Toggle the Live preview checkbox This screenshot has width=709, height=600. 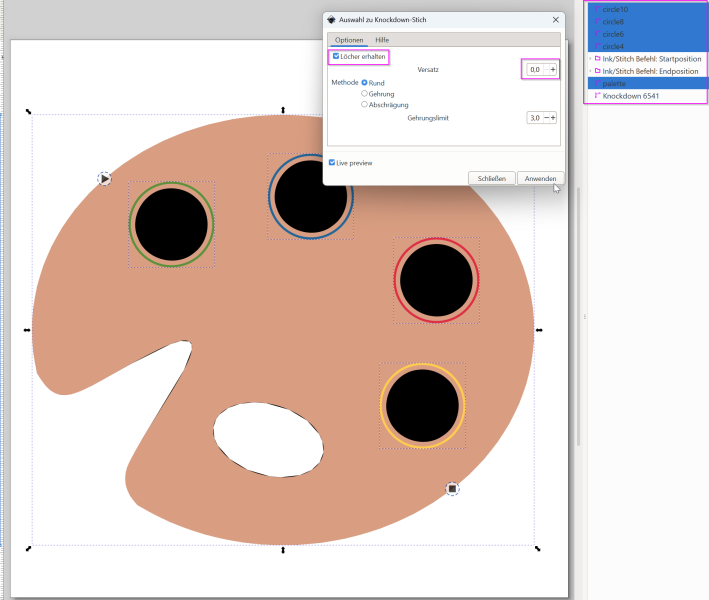[333, 162]
